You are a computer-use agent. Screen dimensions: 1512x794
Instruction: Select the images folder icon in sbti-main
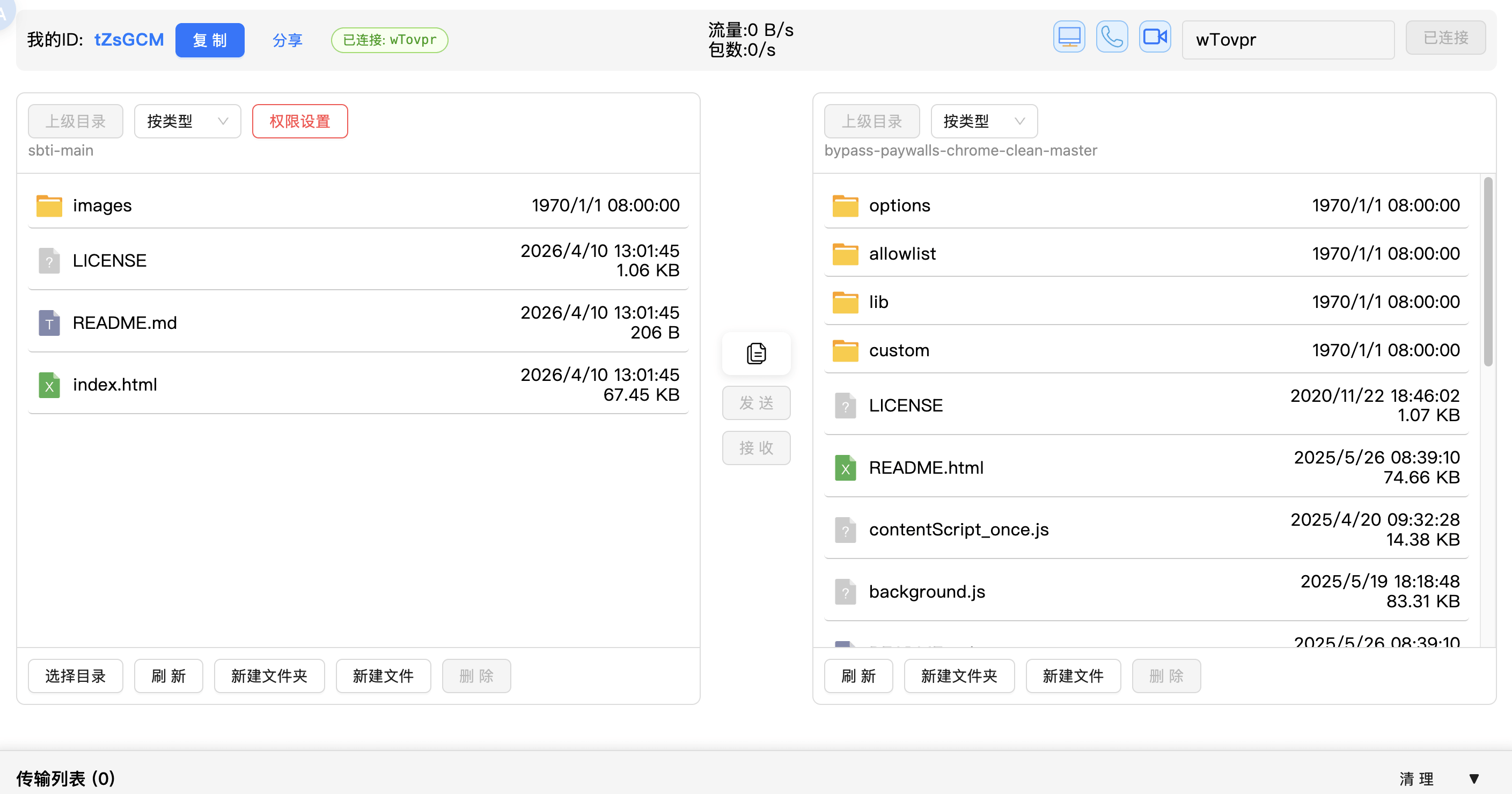pos(49,205)
